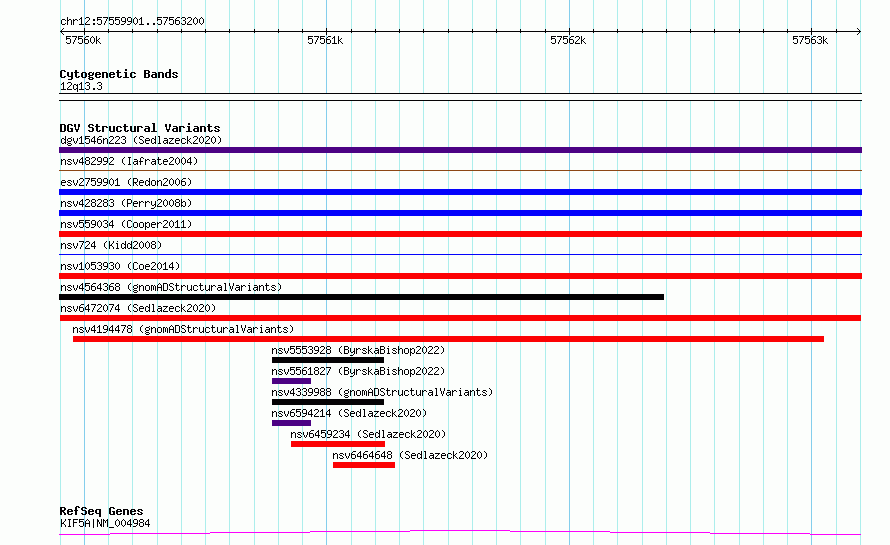The width and height of the screenshot is (890, 545).
Task: Click the 57562k ruler tick label
Action: (568, 40)
